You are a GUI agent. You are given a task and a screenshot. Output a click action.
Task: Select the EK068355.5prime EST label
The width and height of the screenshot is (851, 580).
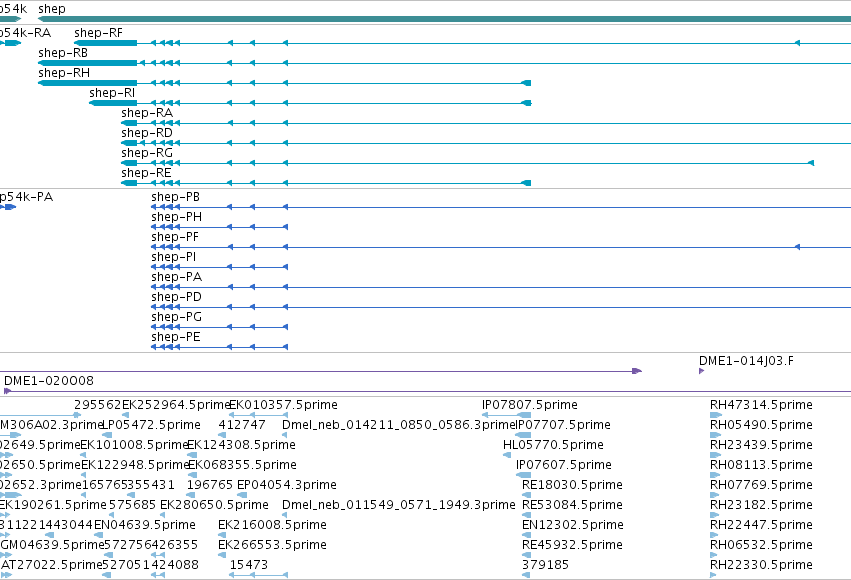242,466
